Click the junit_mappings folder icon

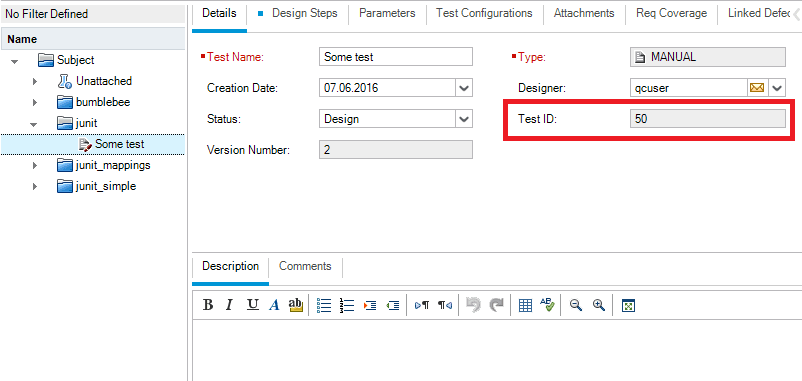click(65, 165)
